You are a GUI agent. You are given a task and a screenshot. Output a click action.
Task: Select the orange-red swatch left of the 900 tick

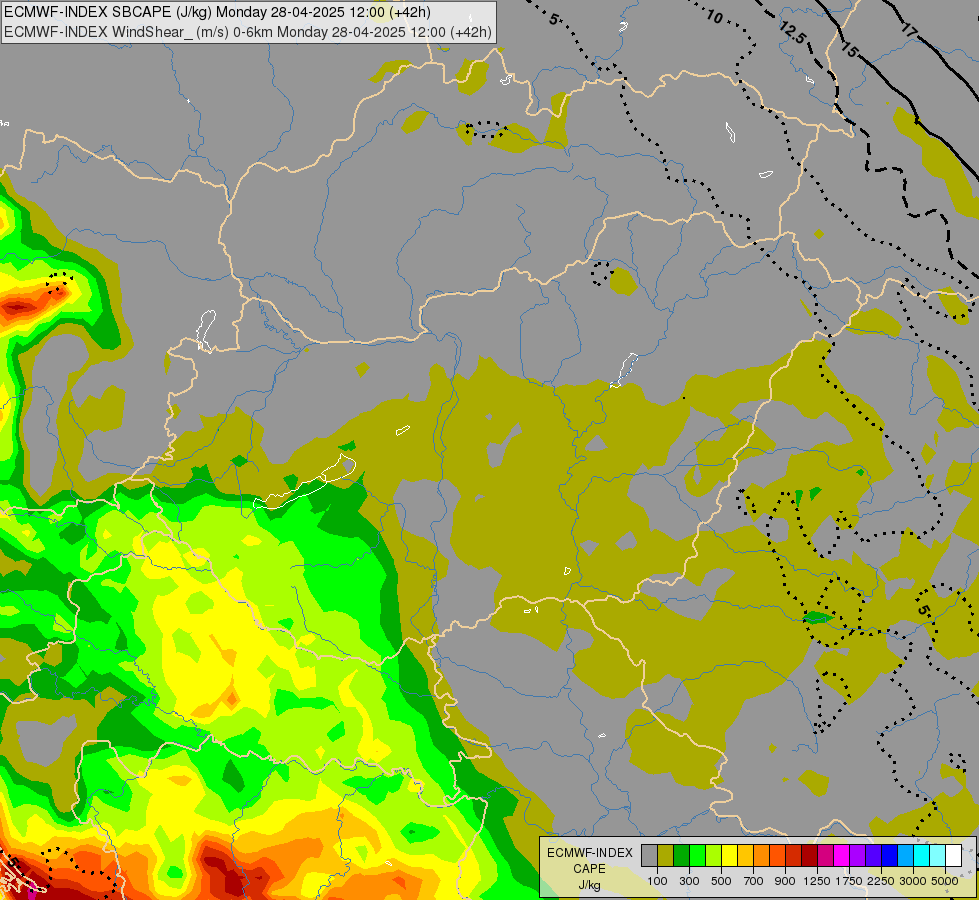click(x=777, y=856)
